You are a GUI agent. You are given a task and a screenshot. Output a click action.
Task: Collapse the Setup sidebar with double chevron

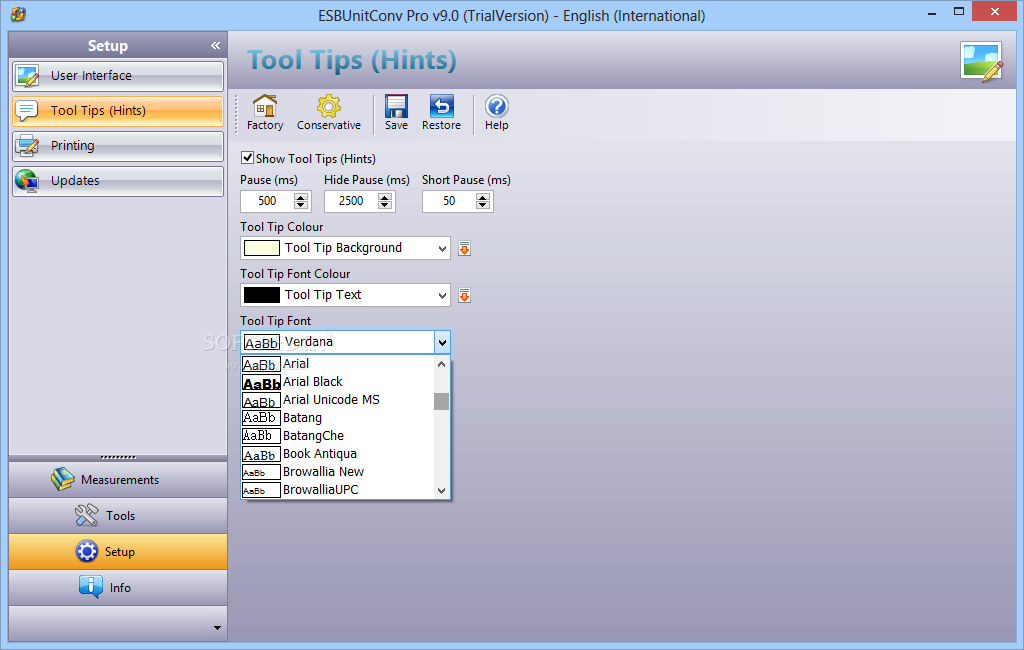pyautogui.click(x=216, y=45)
